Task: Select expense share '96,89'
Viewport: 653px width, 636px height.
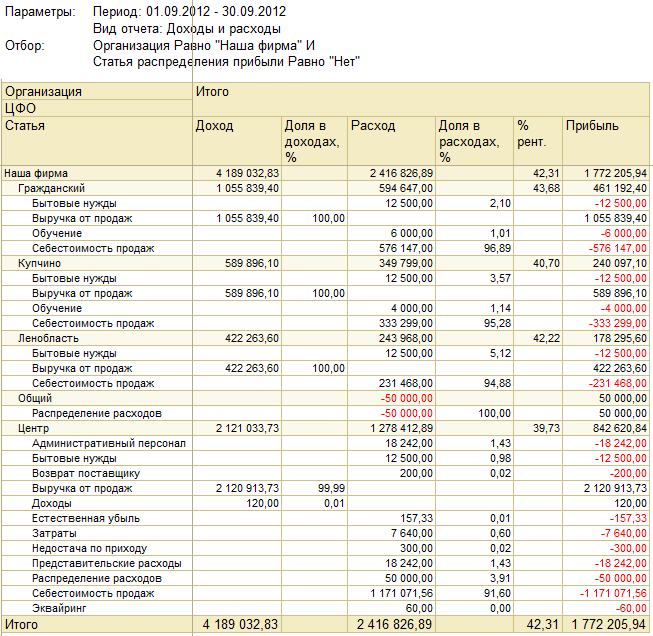Action: [497, 248]
